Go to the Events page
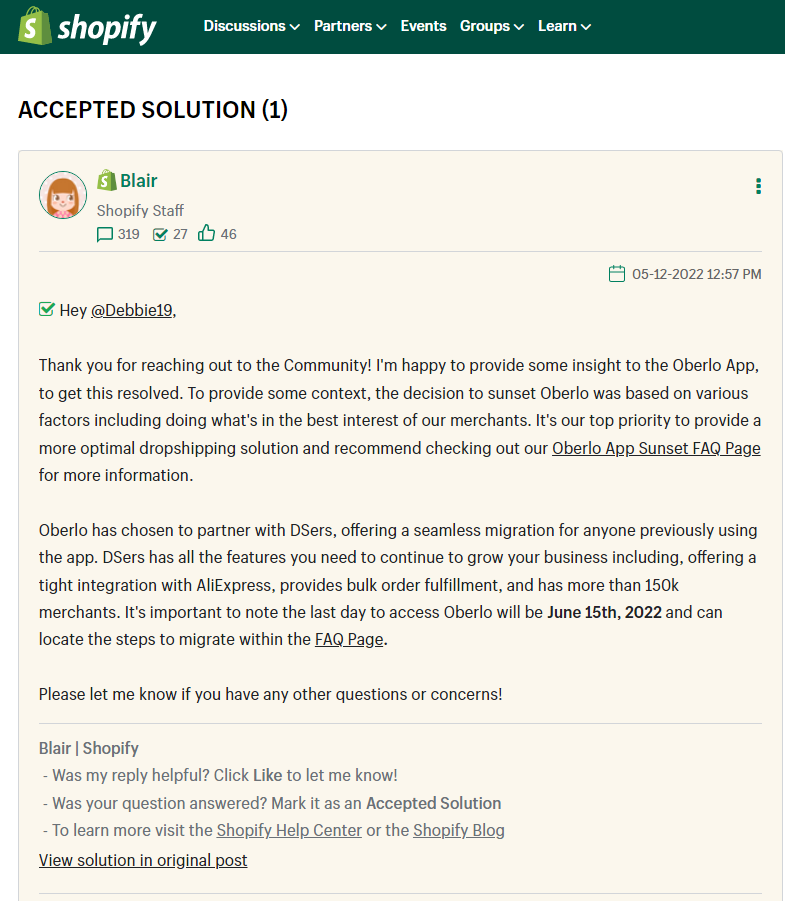 424,26
